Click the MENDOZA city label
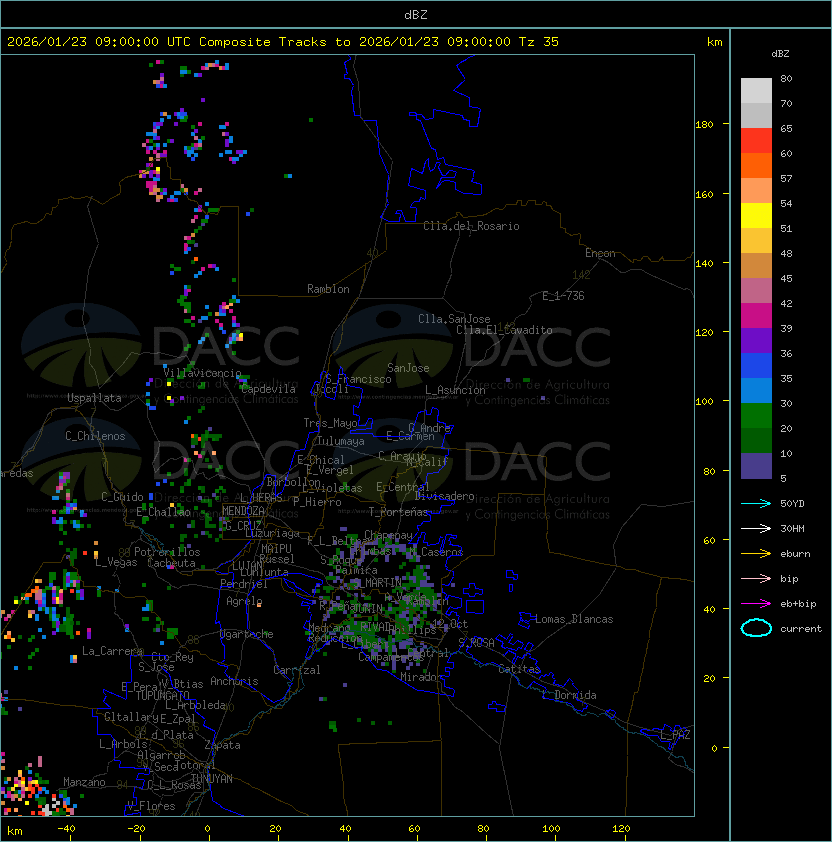The width and height of the screenshot is (832, 842). point(243,511)
